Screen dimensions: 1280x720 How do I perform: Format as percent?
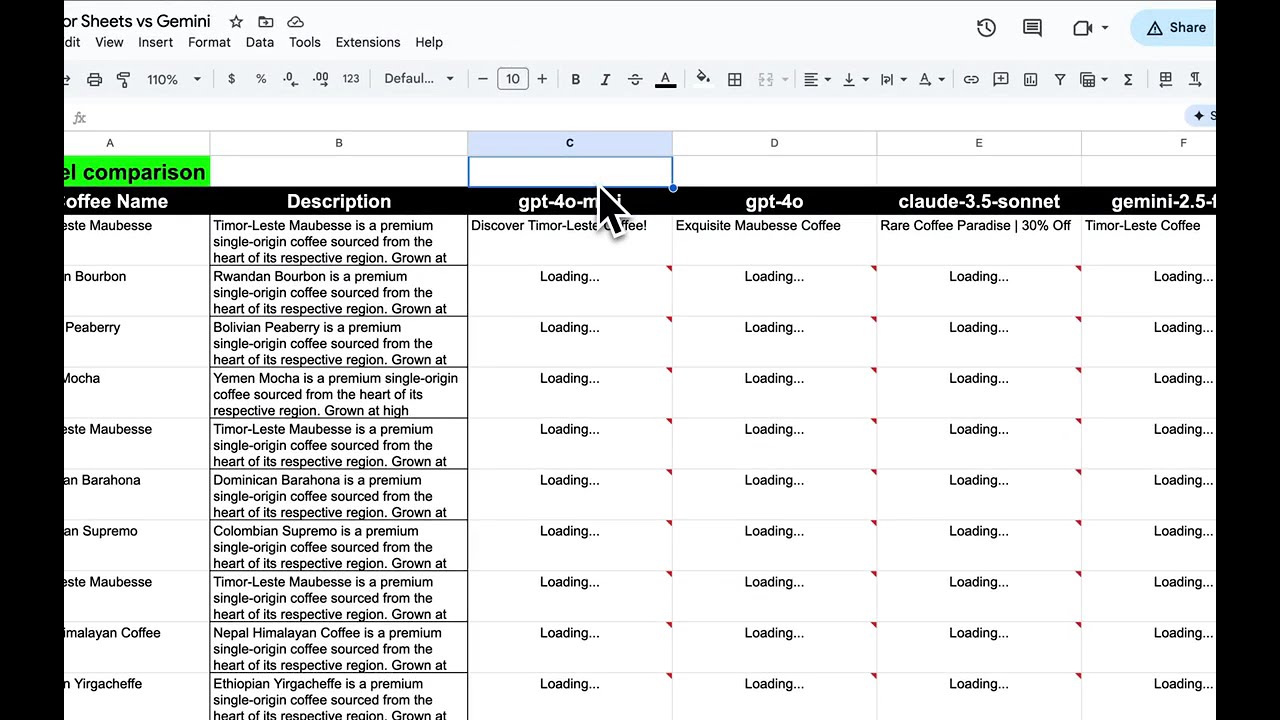click(x=261, y=79)
